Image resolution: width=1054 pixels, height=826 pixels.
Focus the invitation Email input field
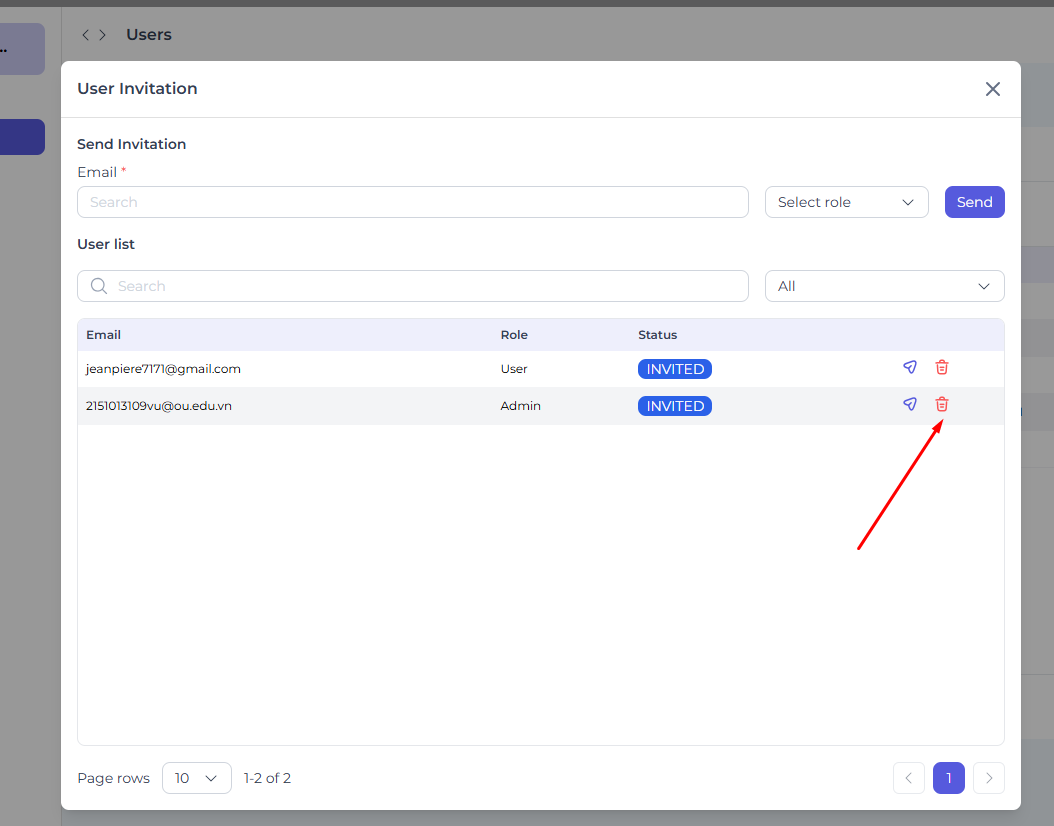click(x=413, y=202)
